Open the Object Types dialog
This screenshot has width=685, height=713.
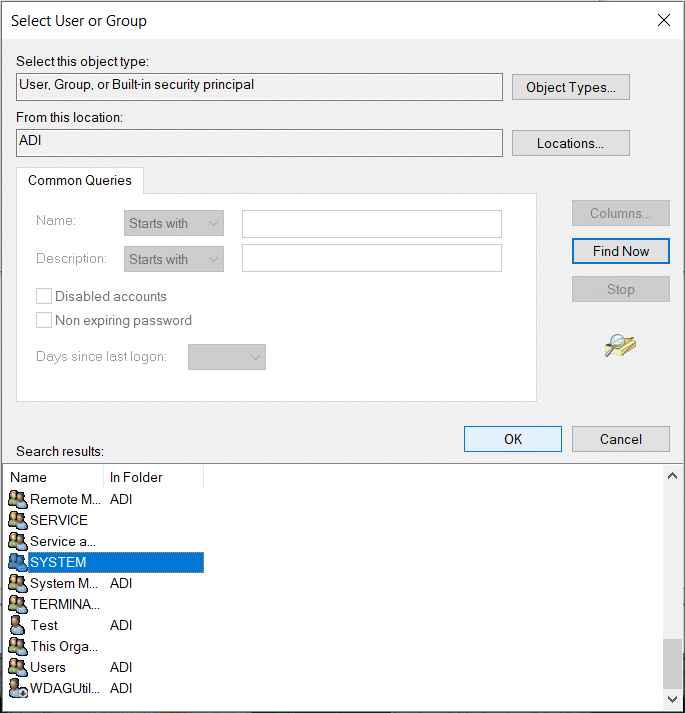click(x=571, y=87)
